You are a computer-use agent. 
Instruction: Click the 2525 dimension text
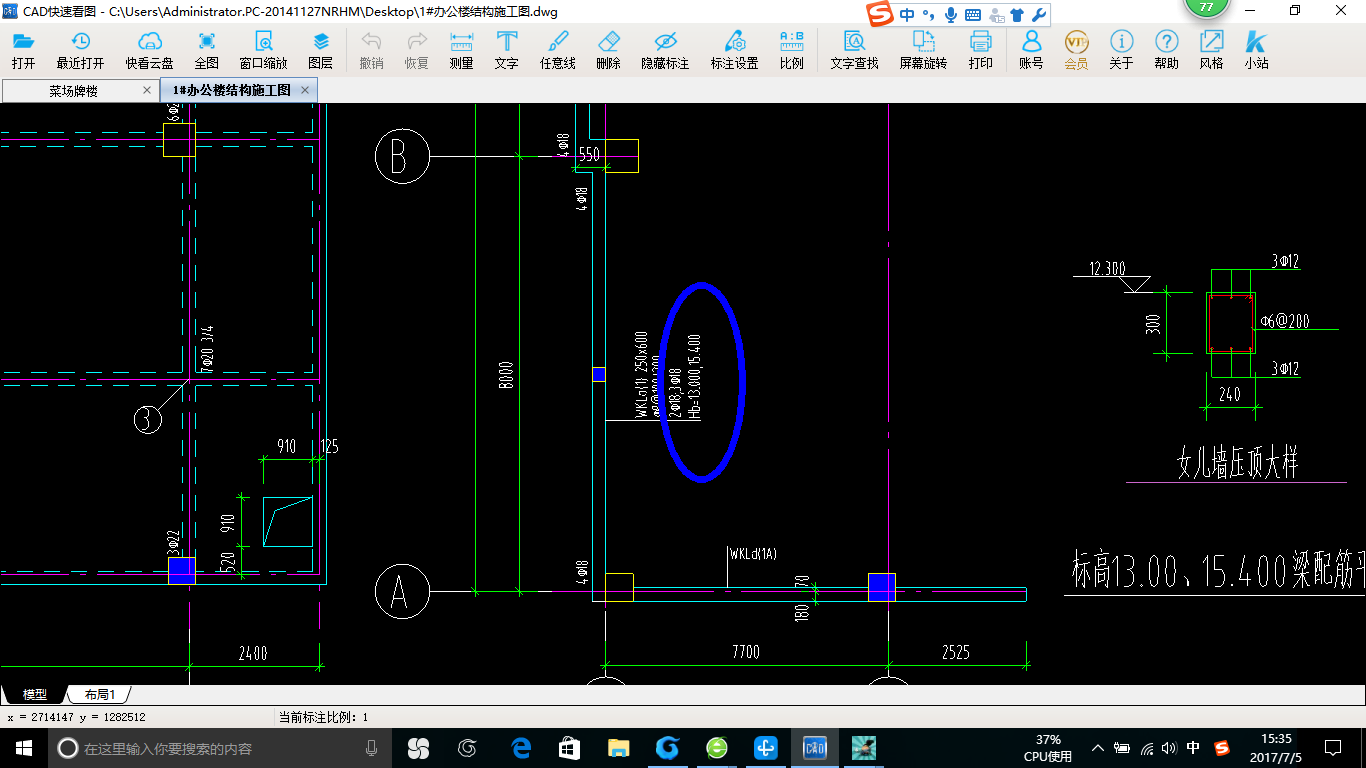click(x=956, y=652)
